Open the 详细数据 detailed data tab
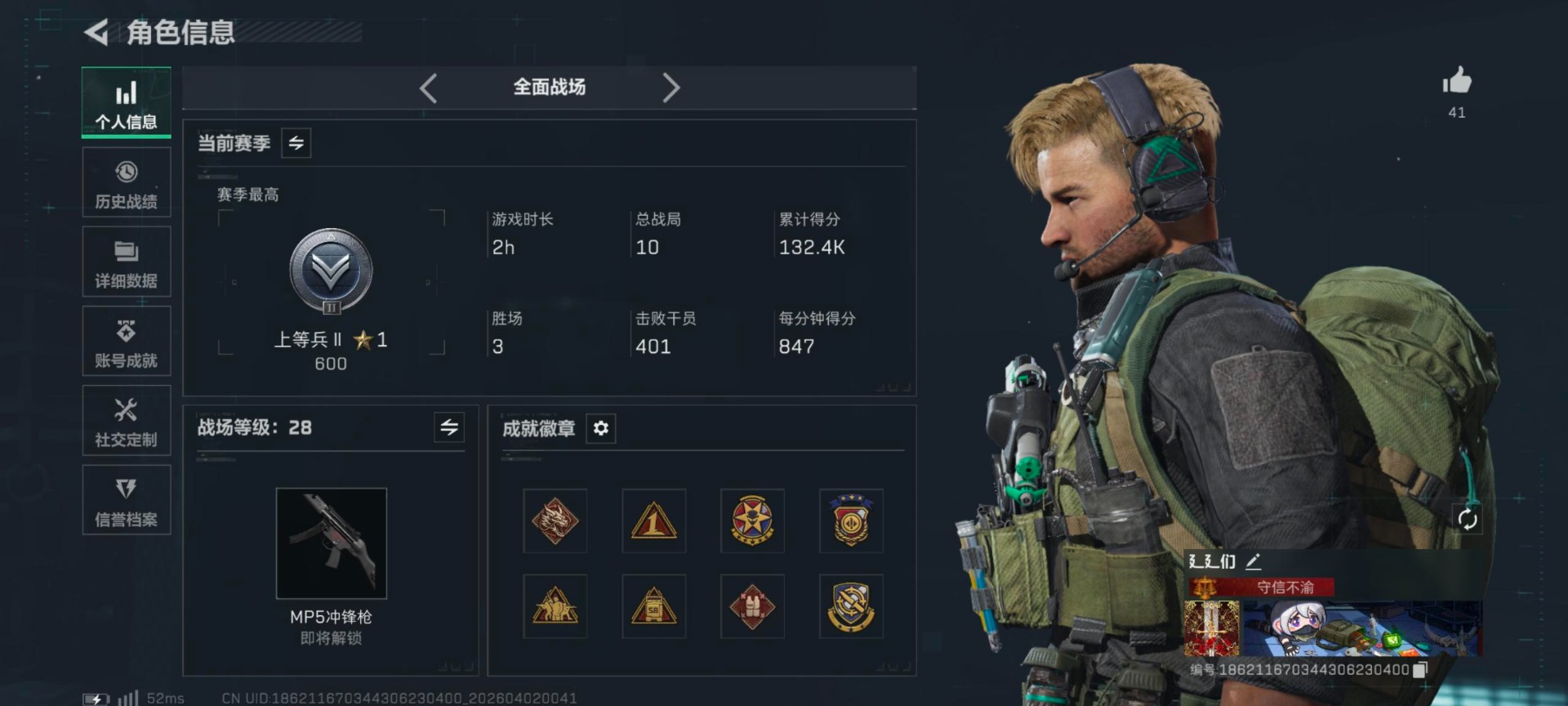 (x=127, y=262)
